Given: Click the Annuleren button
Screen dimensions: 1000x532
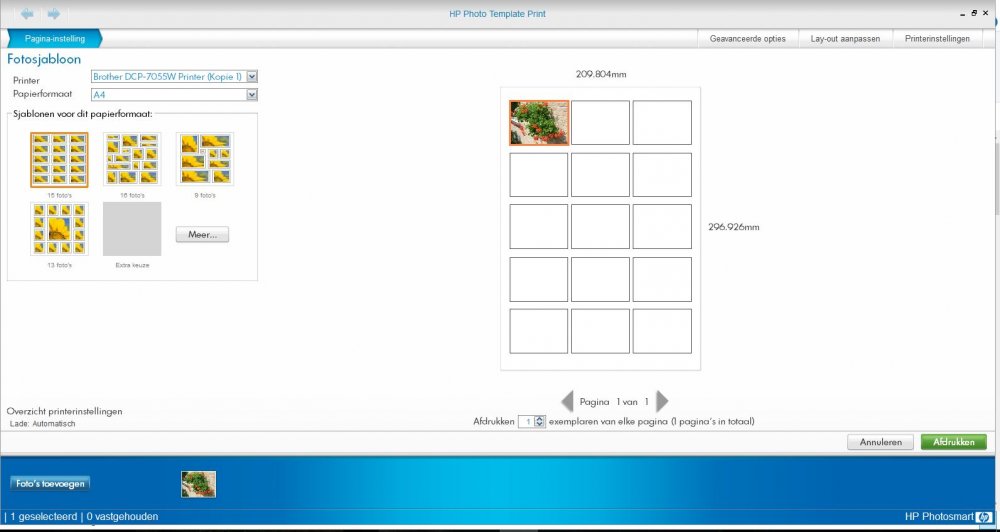Looking at the screenshot, I should point(881,442).
